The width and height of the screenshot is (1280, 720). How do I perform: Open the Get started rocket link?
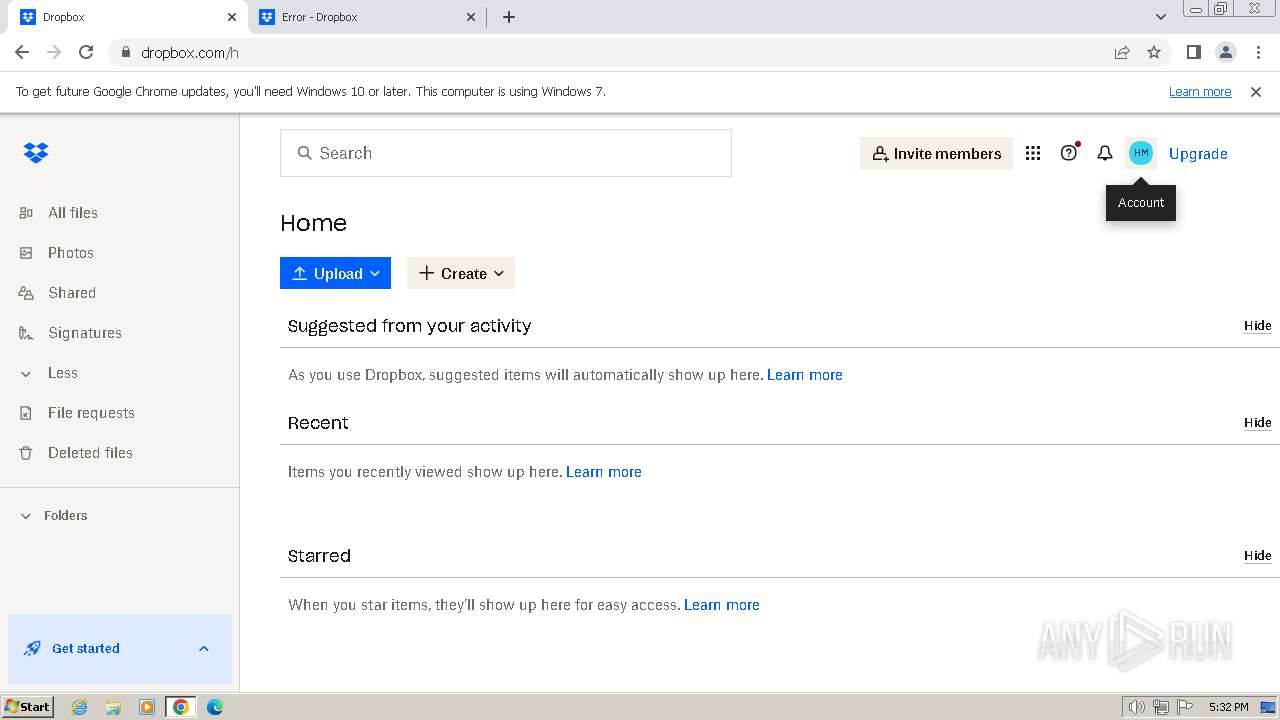click(x=85, y=649)
